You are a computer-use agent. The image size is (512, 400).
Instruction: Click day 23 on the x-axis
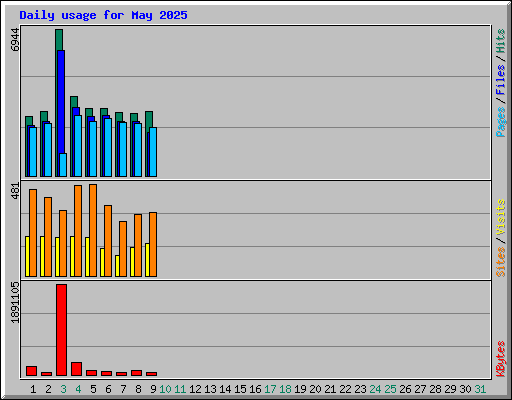click(x=360, y=389)
